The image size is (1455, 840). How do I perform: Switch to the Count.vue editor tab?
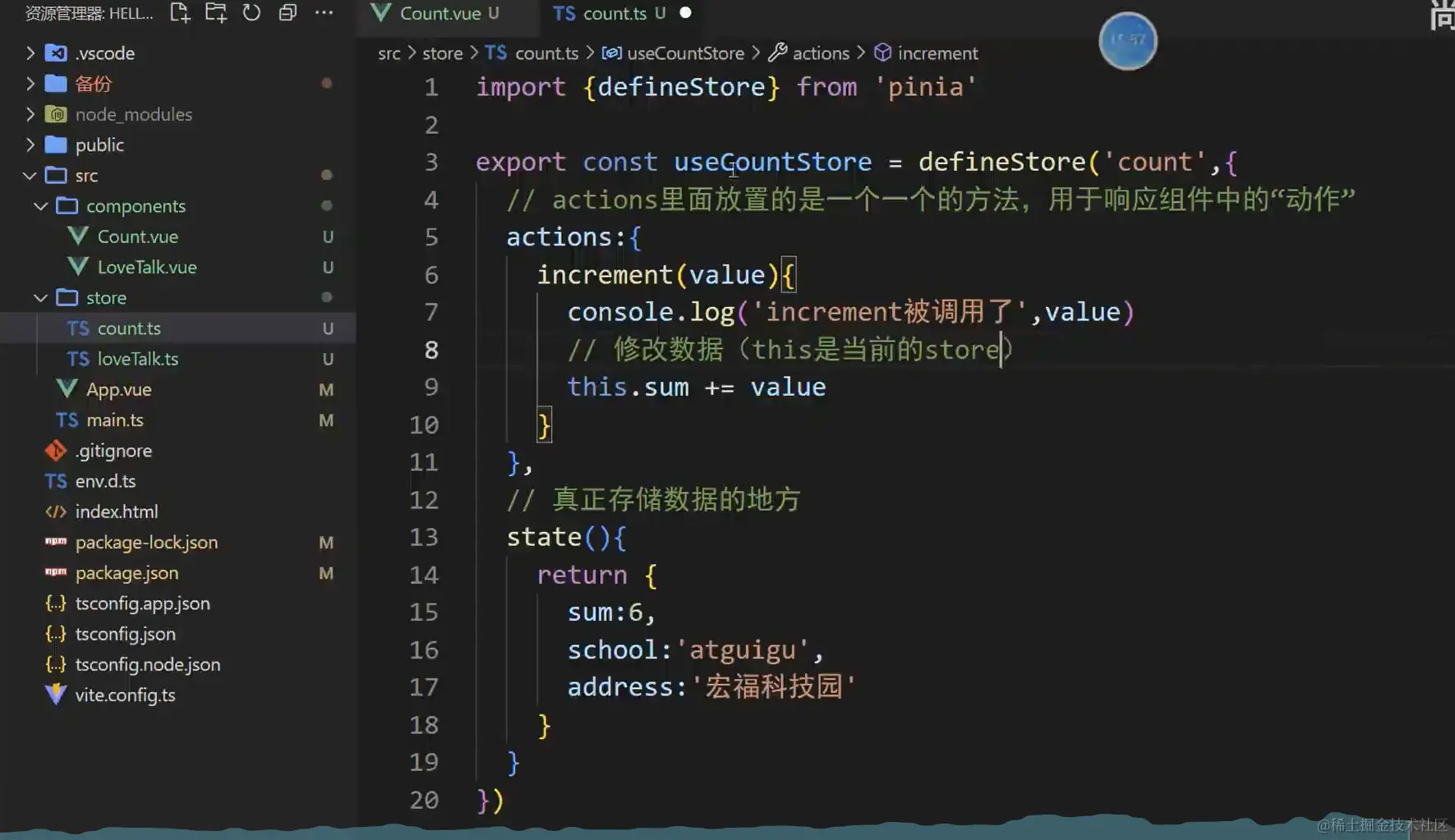(448, 13)
